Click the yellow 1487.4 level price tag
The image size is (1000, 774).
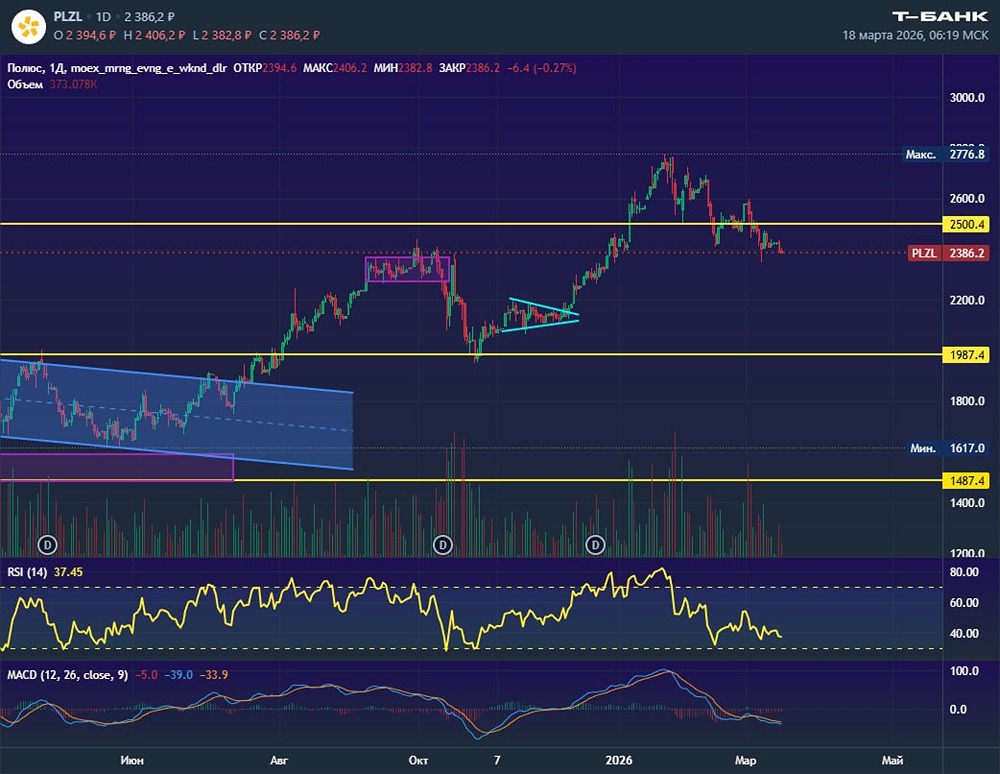coord(966,481)
